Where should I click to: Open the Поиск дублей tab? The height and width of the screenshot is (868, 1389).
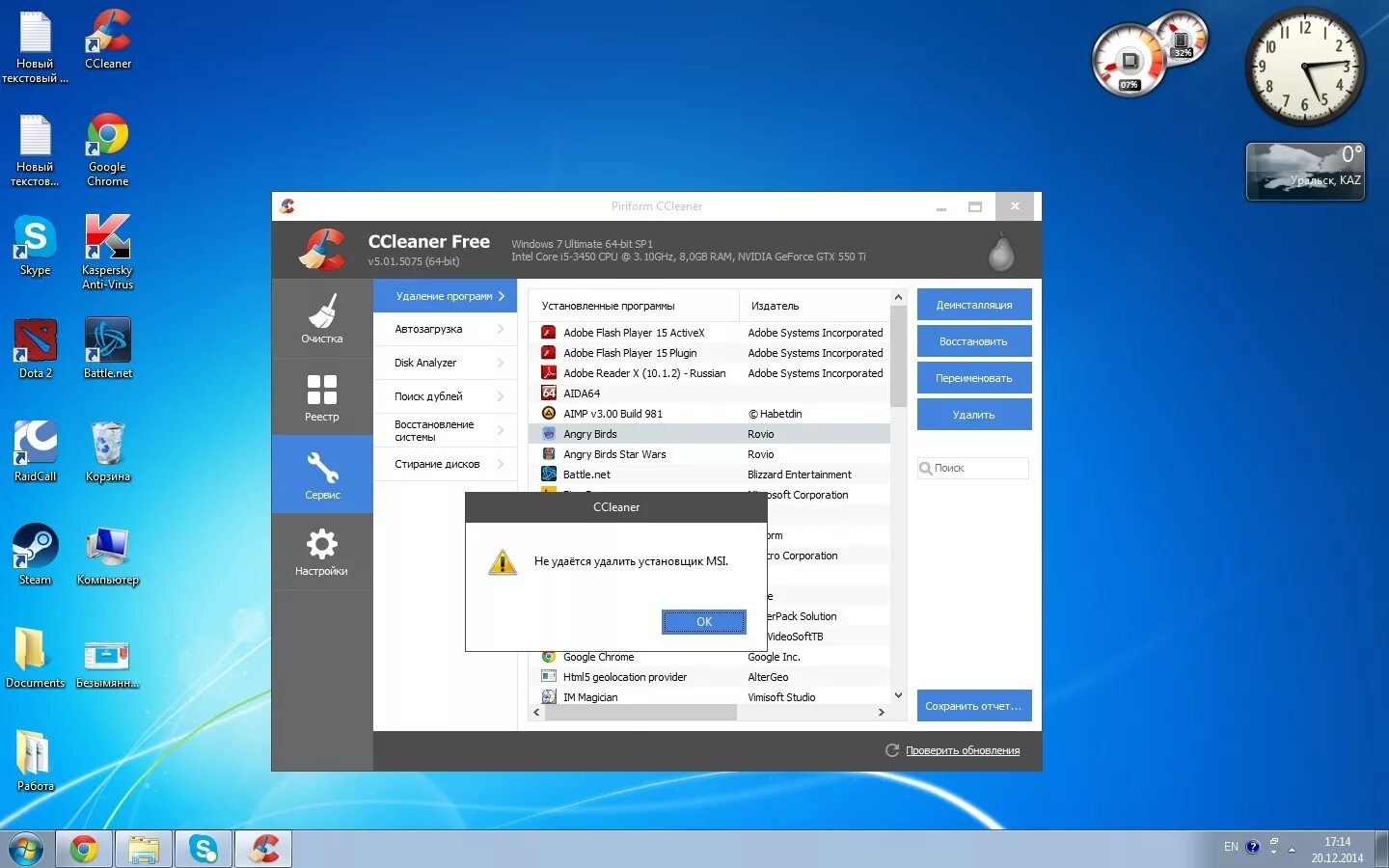pyautogui.click(x=445, y=396)
